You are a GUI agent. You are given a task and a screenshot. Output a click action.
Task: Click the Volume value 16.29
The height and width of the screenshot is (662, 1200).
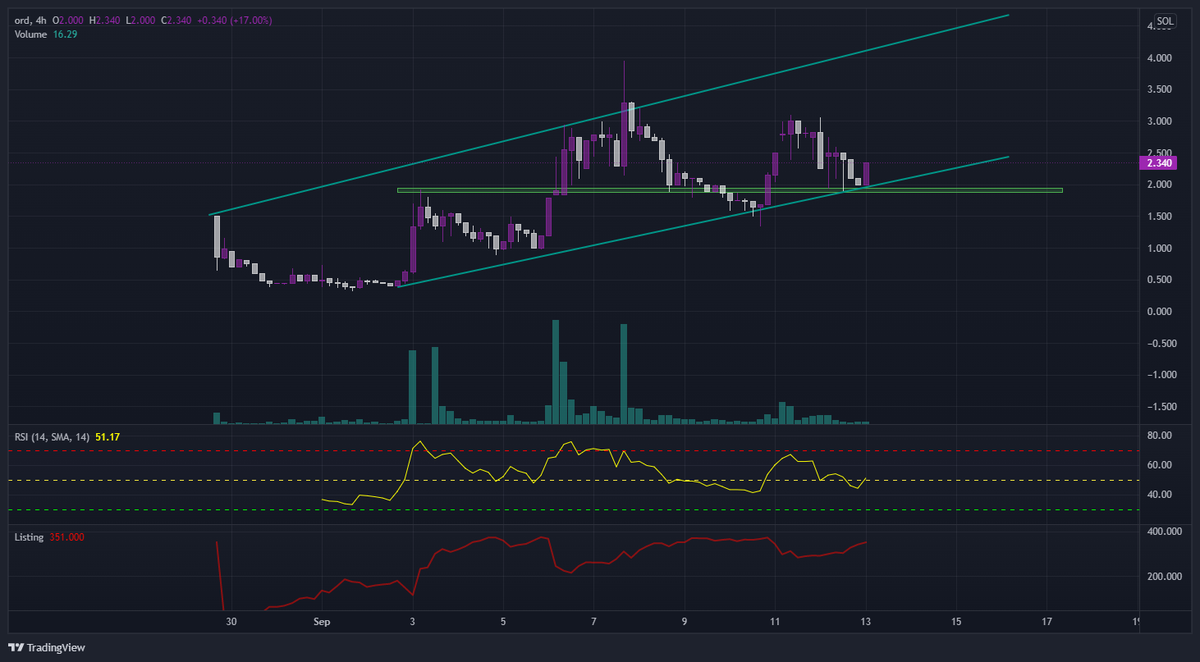click(x=65, y=34)
